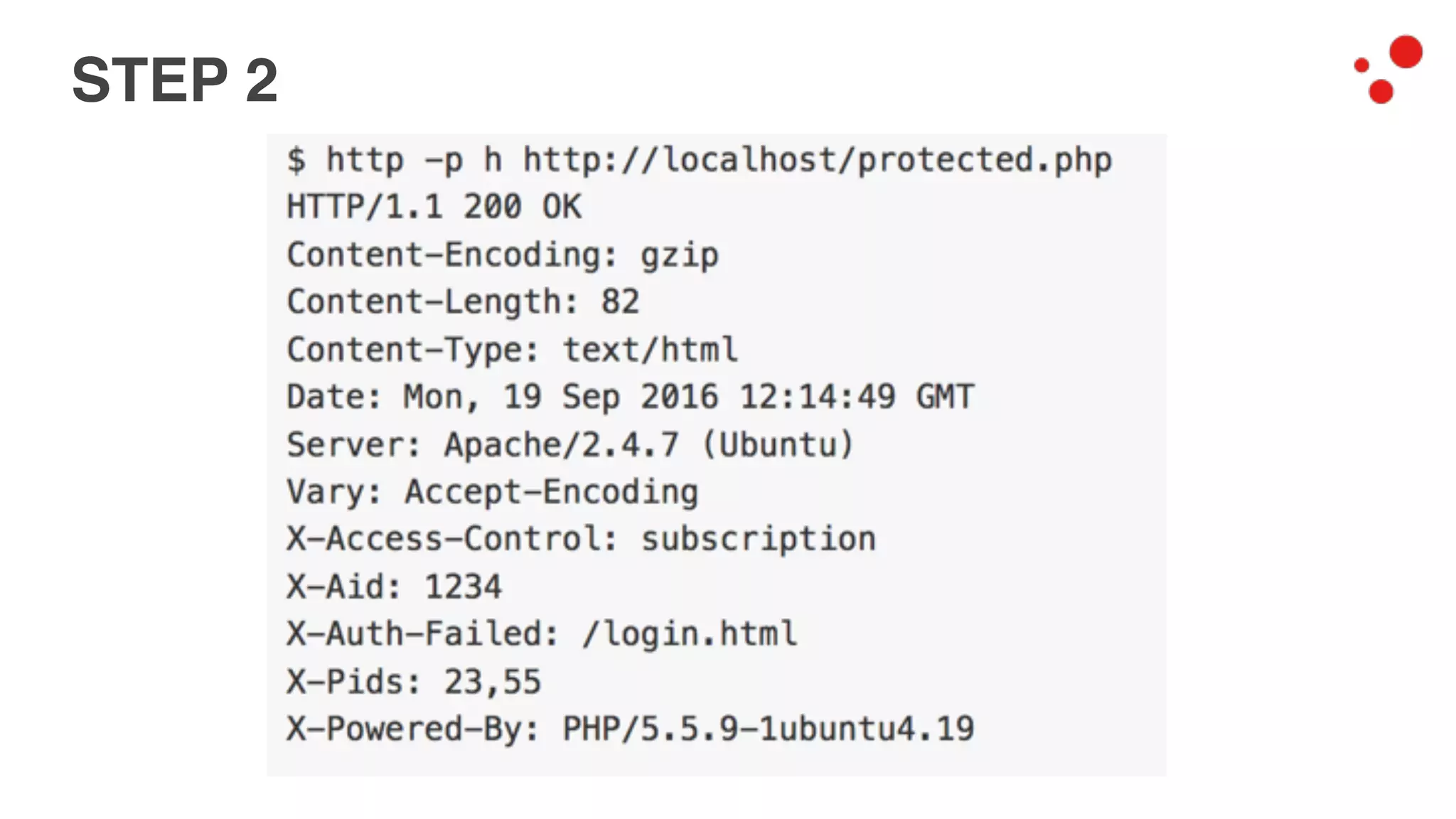Click the Server: Apache/2.4.7 line
1456x819 pixels.
(569, 445)
